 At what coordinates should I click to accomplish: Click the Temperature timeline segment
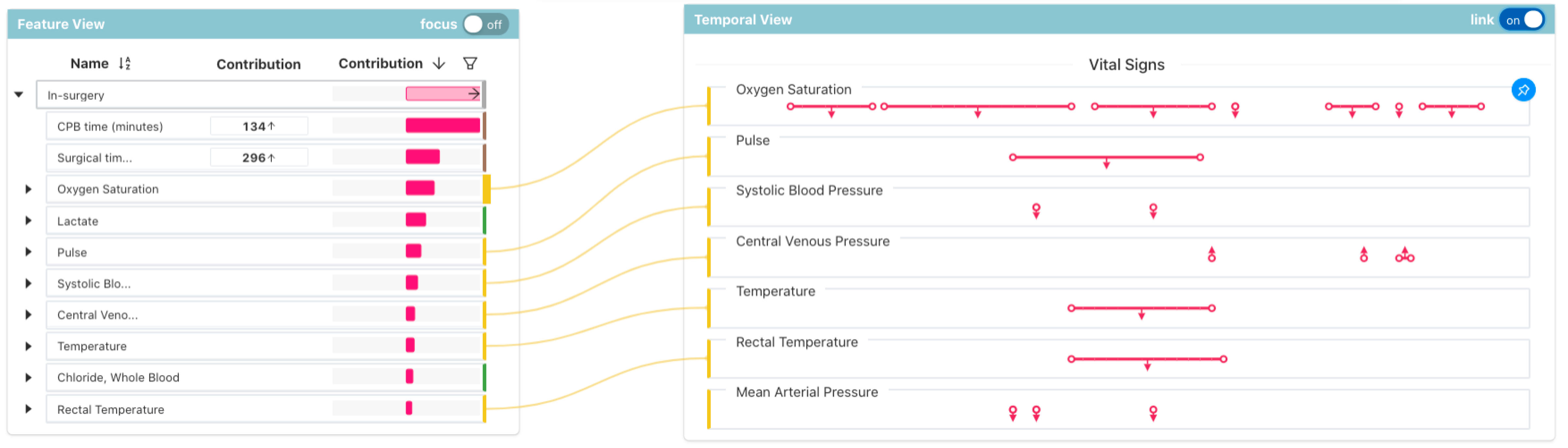(1141, 308)
